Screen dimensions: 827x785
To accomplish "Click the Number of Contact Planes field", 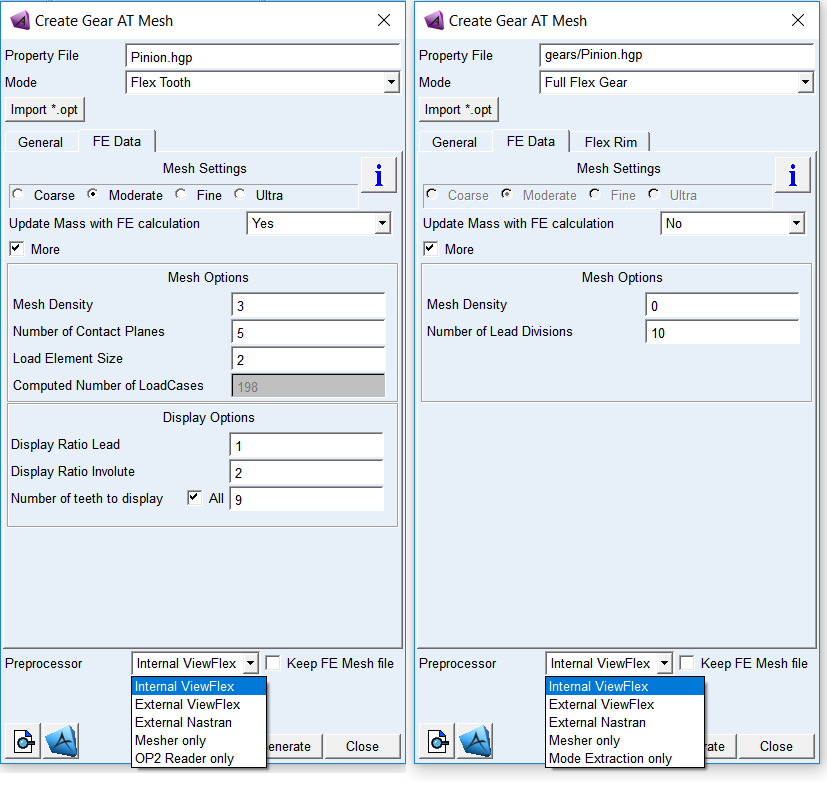I will (x=308, y=332).
